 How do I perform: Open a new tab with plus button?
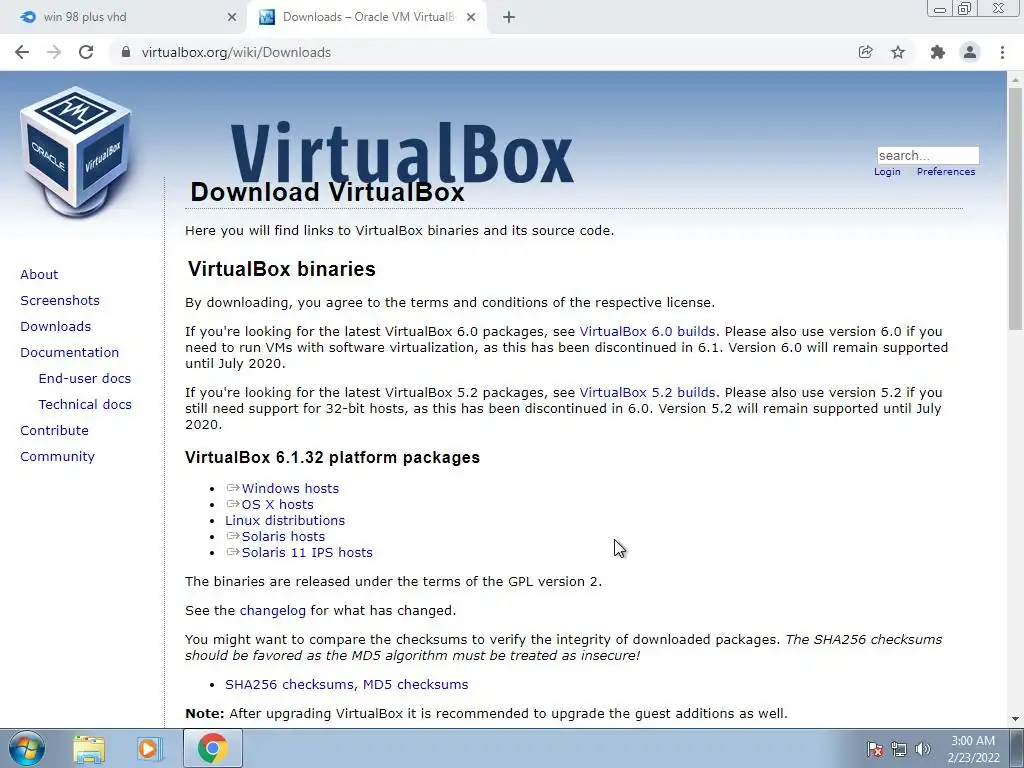click(509, 17)
